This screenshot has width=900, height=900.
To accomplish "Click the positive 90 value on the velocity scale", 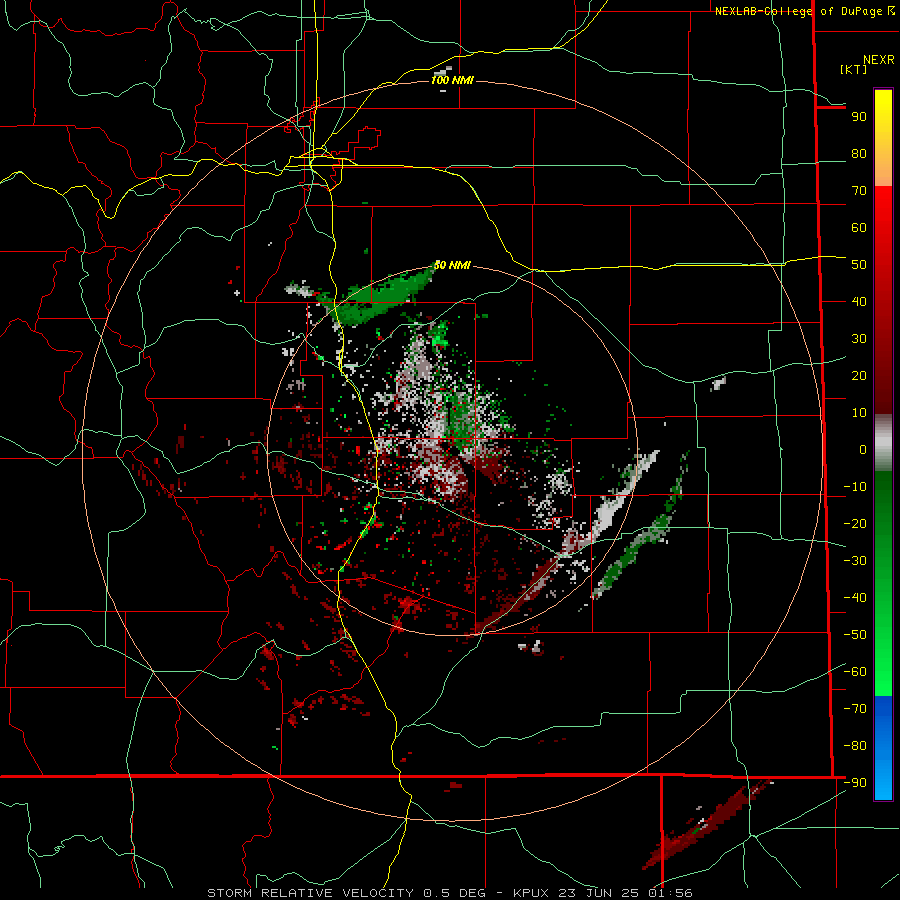I will pos(859,117).
